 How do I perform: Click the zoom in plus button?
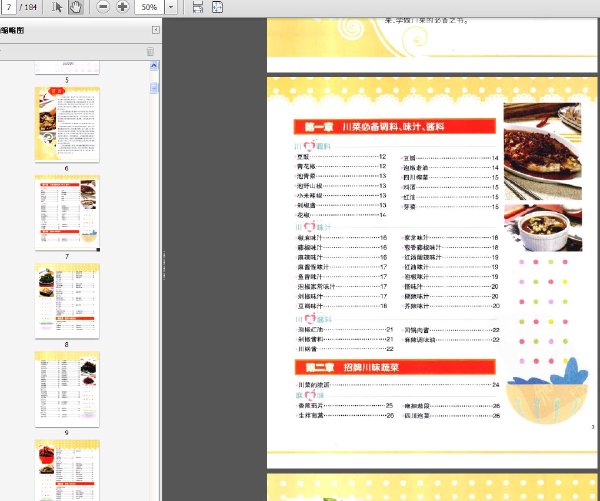pos(122,7)
